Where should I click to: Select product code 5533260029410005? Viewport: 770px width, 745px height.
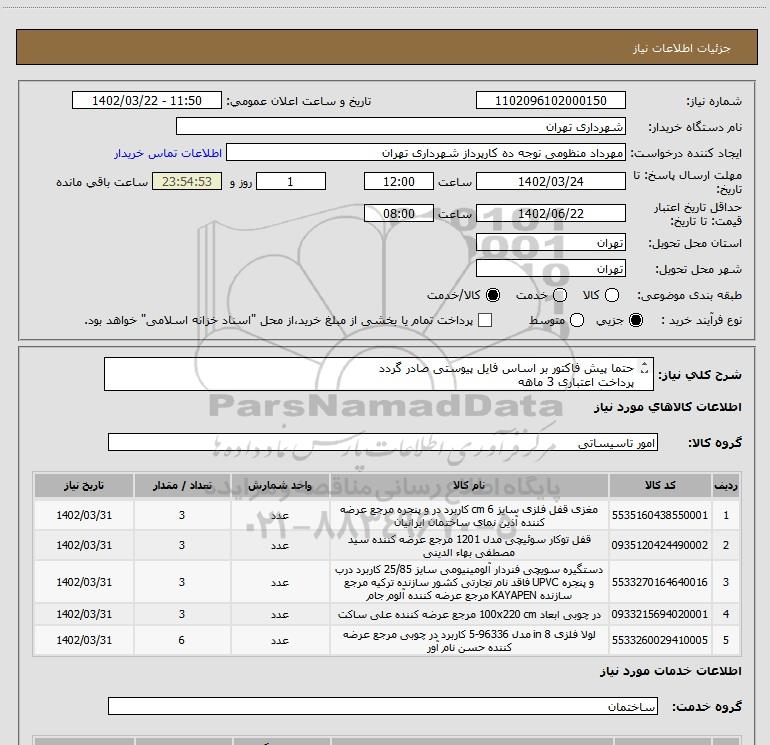[x=660, y=640]
